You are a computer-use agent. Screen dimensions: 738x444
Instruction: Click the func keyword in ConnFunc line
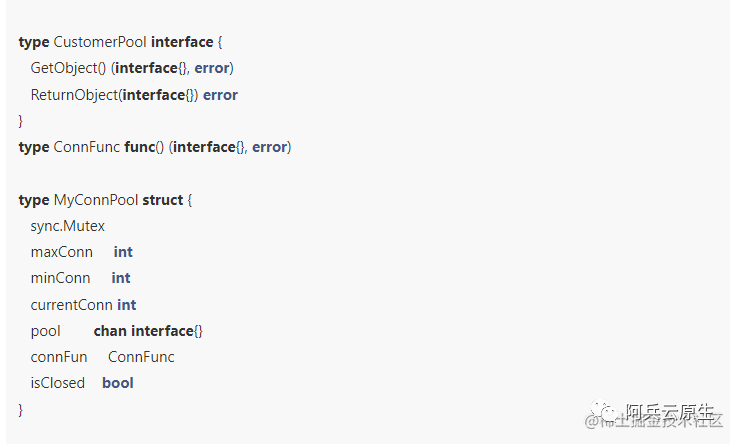140,147
